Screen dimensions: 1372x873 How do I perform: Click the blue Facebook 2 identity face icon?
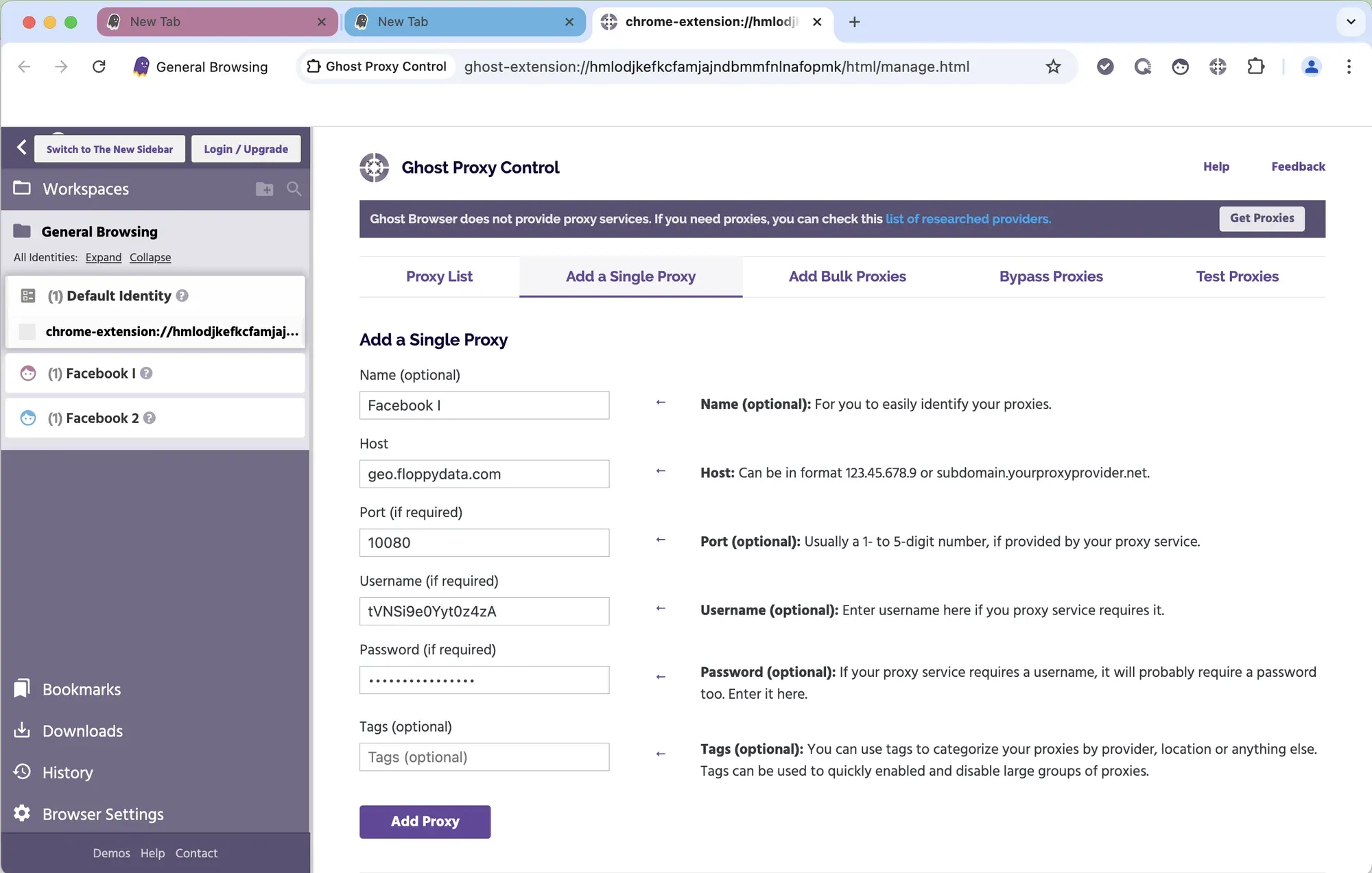click(28, 418)
